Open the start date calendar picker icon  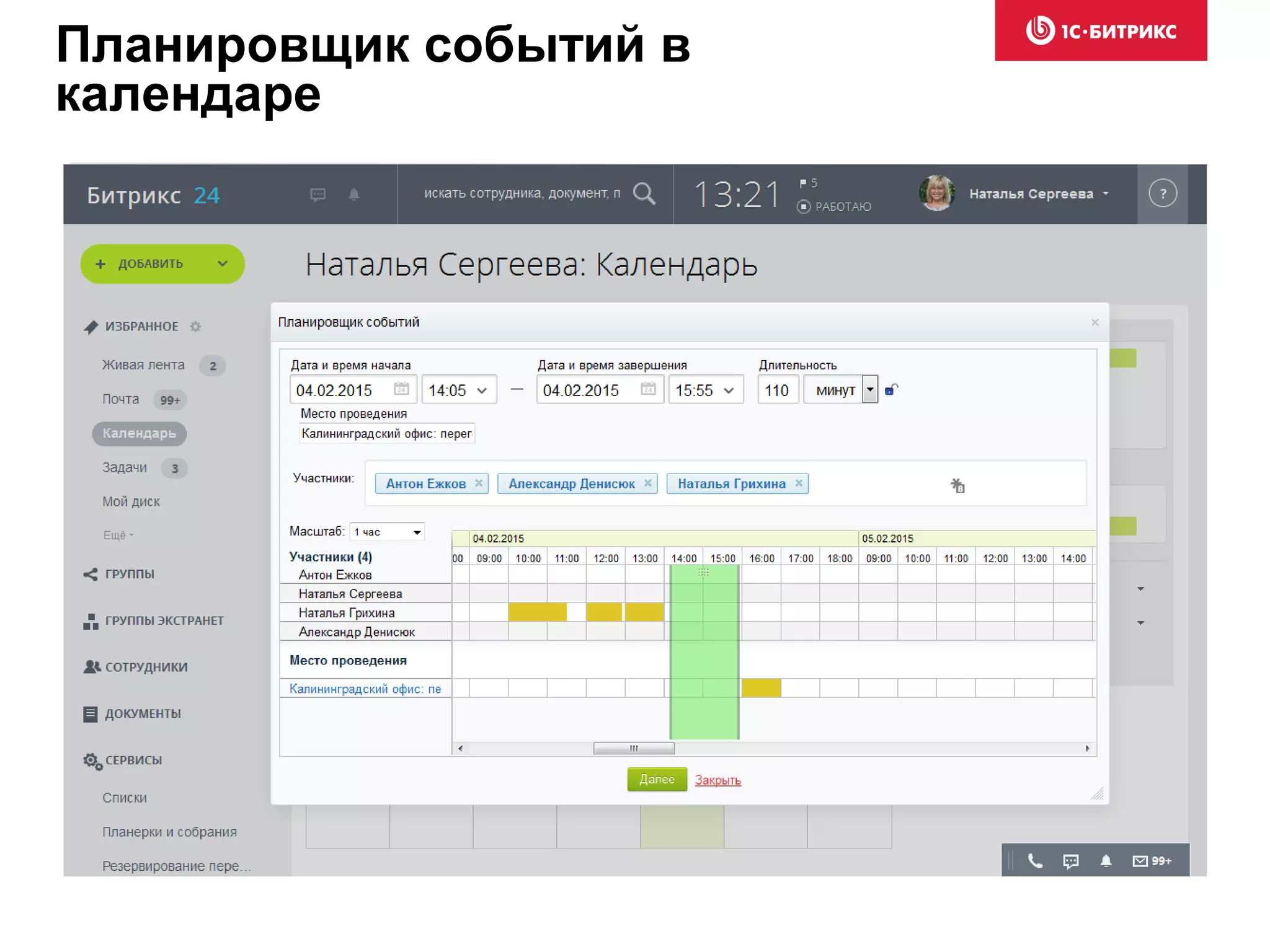click(x=401, y=389)
